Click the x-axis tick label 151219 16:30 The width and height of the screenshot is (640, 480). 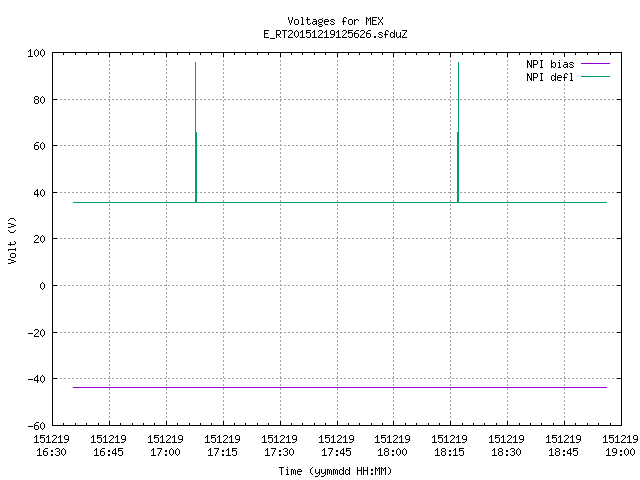coord(51,445)
